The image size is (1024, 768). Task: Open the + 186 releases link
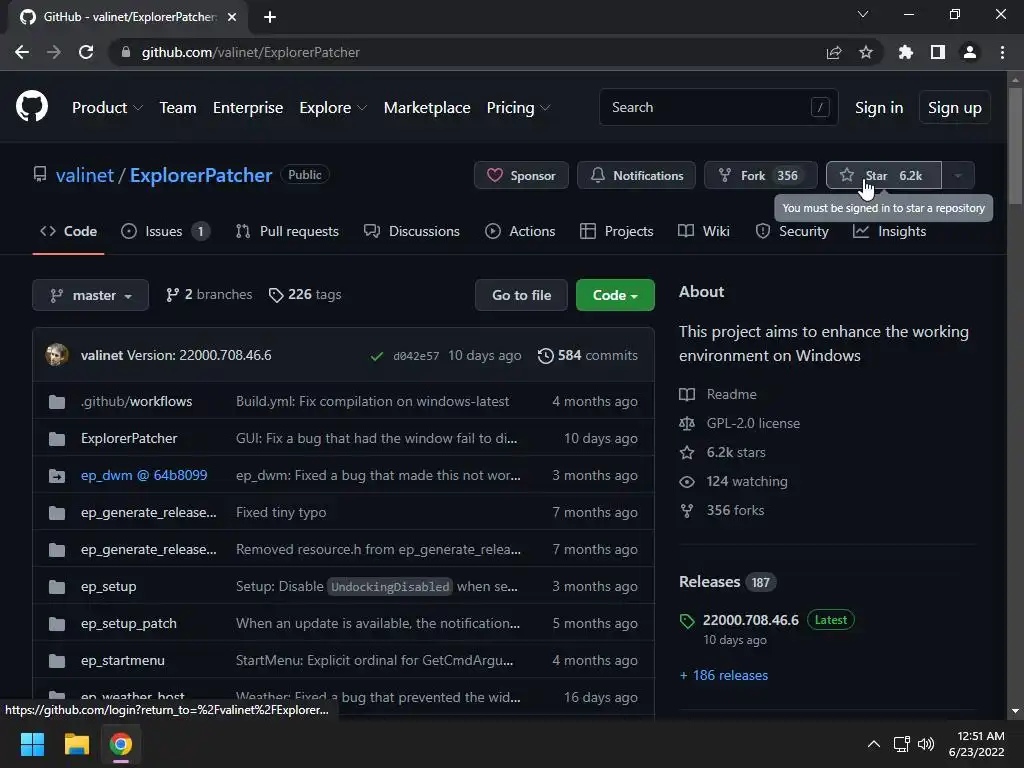(x=724, y=675)
